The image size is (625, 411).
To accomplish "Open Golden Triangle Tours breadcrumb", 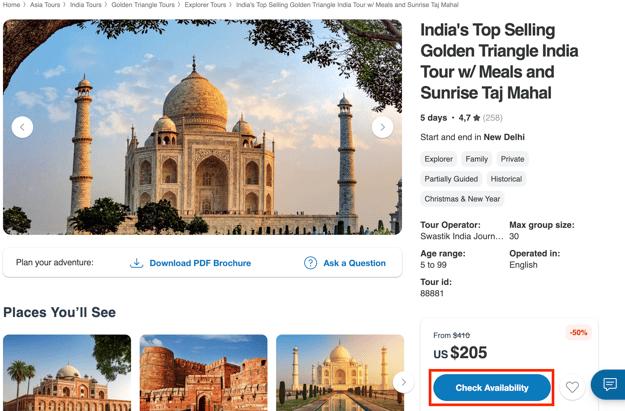I will [143, 5].
